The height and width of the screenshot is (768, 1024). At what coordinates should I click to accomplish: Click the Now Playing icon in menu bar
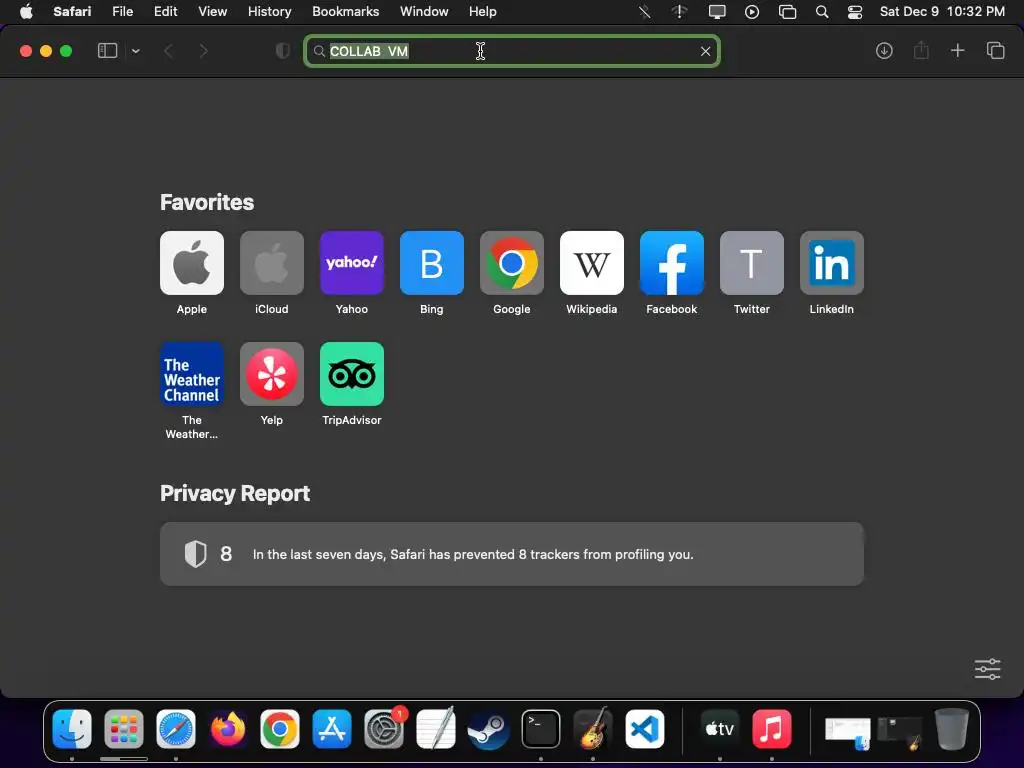coord(752,12)
